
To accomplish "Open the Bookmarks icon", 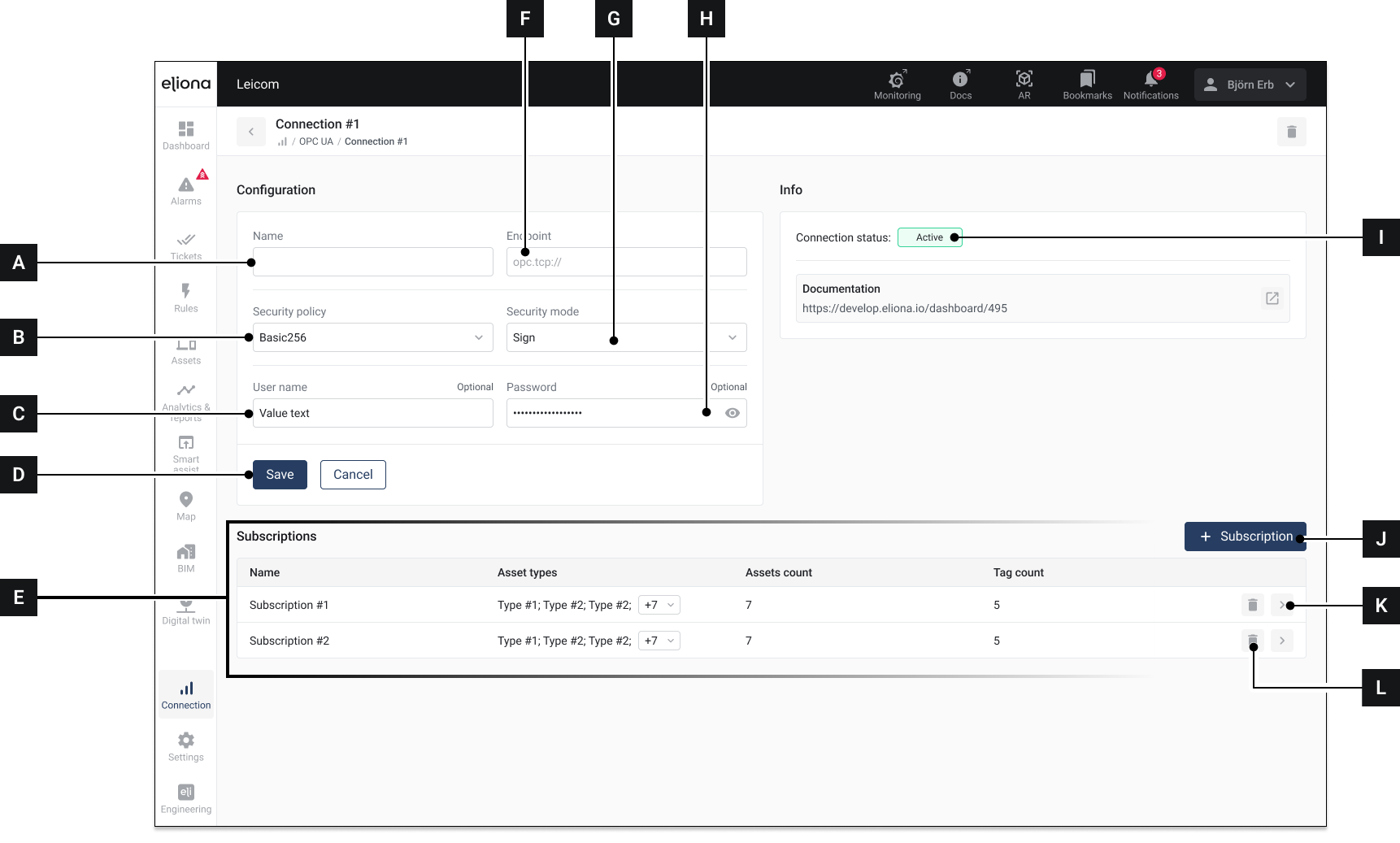I will (x=1087, y=84).
